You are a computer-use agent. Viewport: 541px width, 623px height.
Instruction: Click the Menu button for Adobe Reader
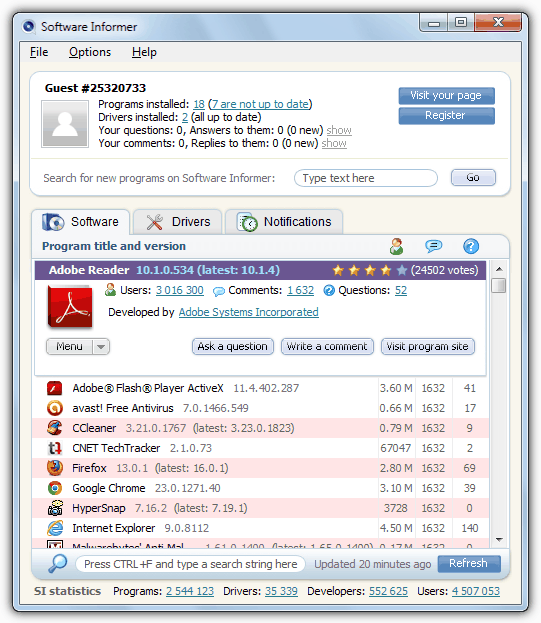[70, 346]
